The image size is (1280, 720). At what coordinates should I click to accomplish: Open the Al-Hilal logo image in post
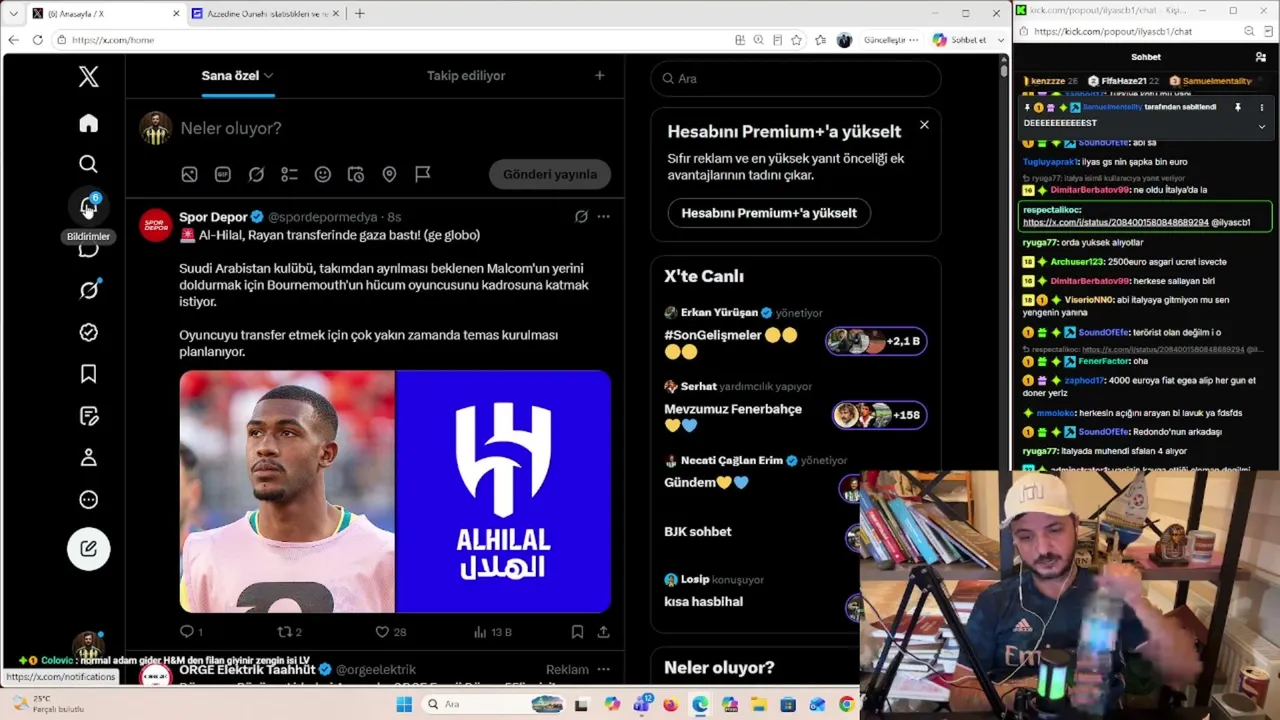[503, 491]
